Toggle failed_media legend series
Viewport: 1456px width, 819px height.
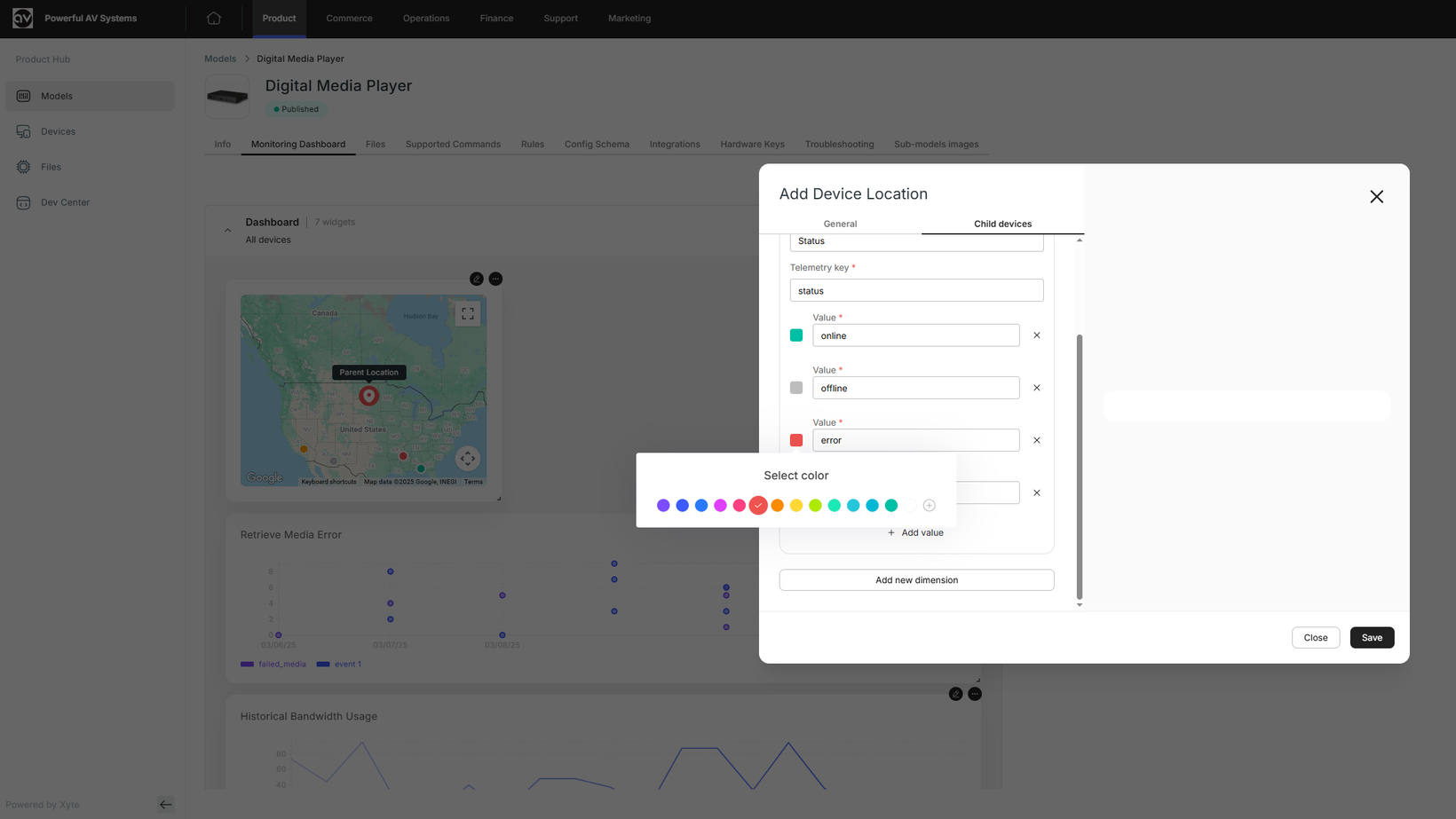[273, 664]
